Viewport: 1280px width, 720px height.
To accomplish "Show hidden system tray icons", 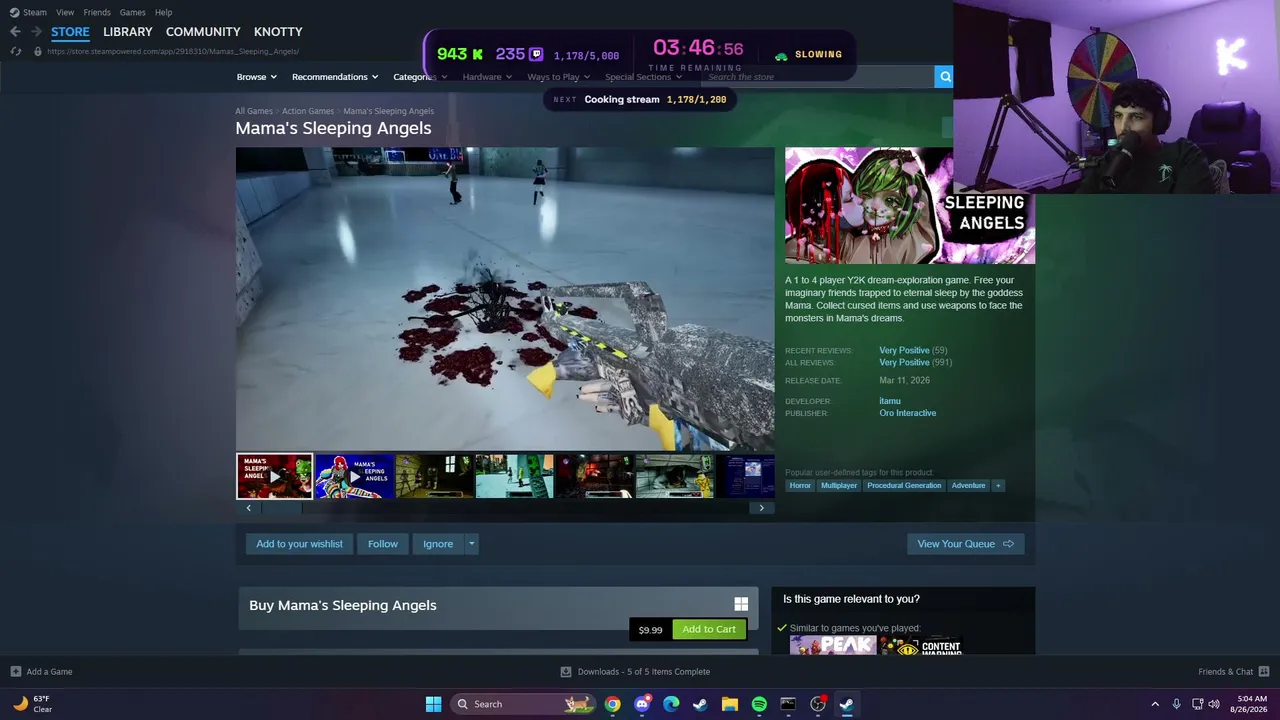I will [x=1155, y=704].
